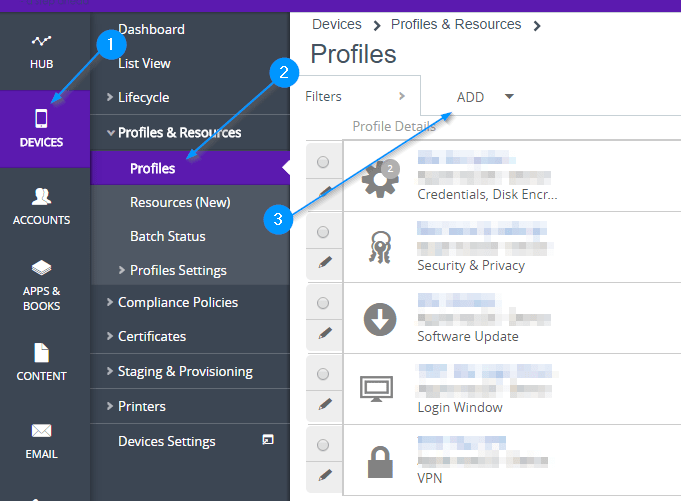Screen dimensions: 681x501
Task: Open Batch Status menu item
Action: tap(167, 236)
